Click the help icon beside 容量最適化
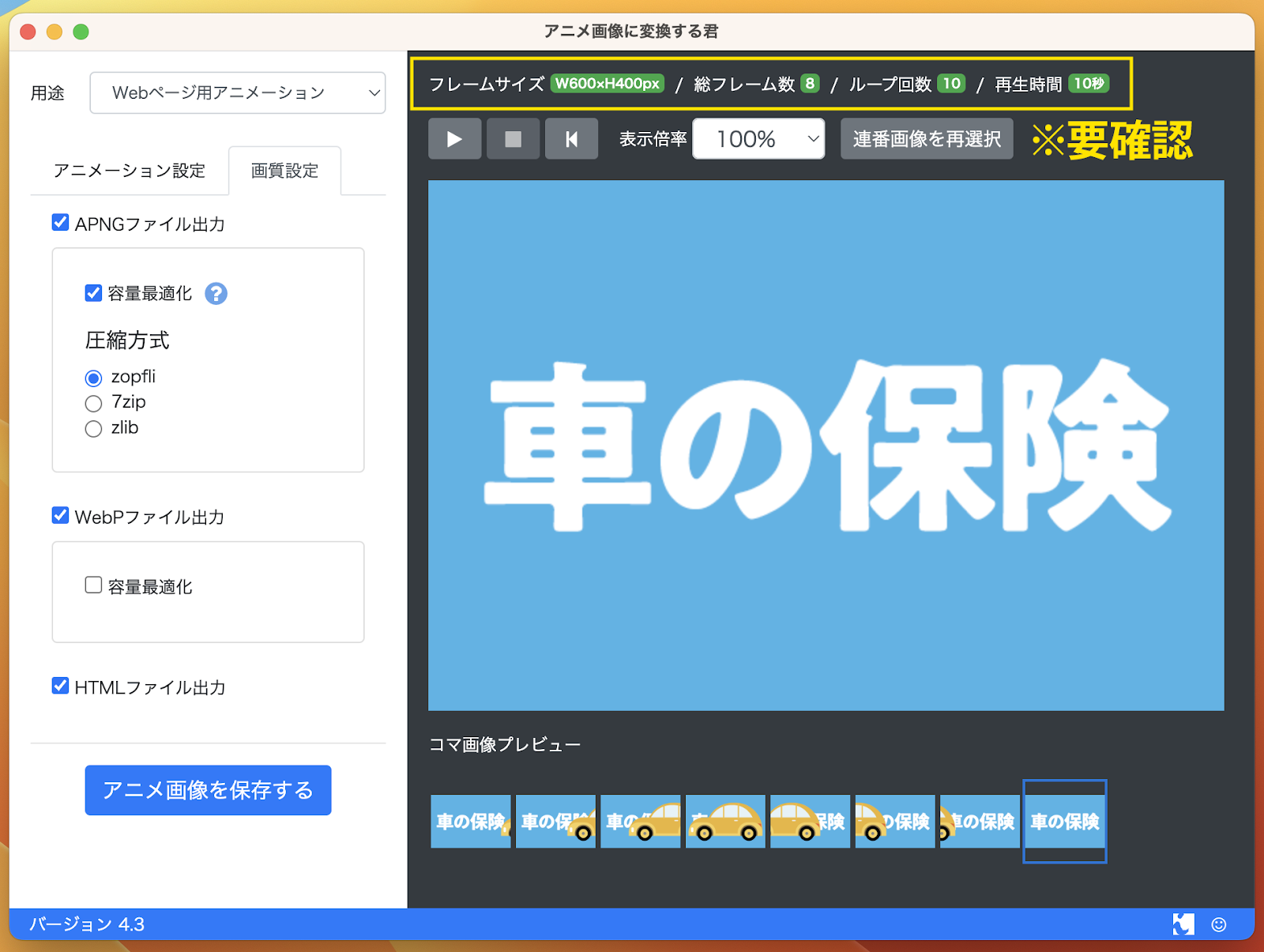Viewport: 1264px width, 952px height. [x=216, y=294]
